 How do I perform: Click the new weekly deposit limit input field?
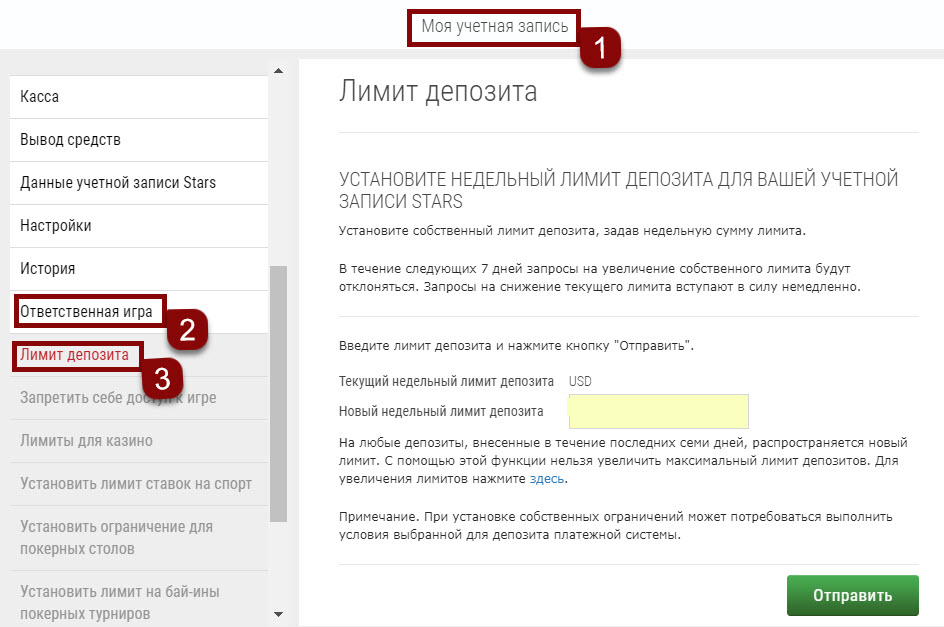click(658, 411)
